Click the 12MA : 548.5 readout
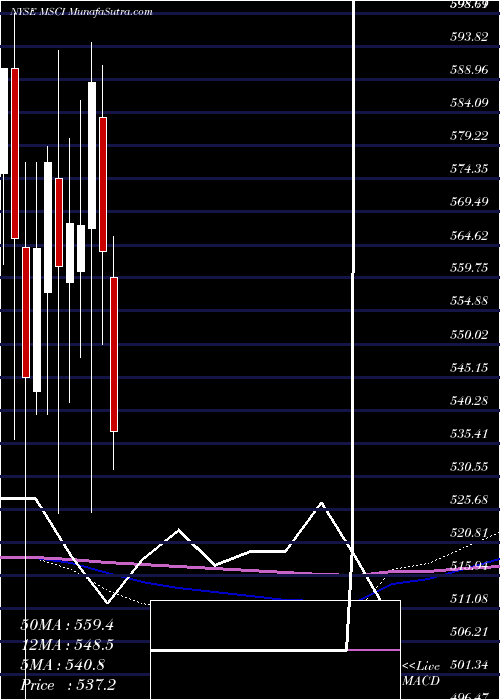Screen dimensions: 500x700 pos(67,645)
